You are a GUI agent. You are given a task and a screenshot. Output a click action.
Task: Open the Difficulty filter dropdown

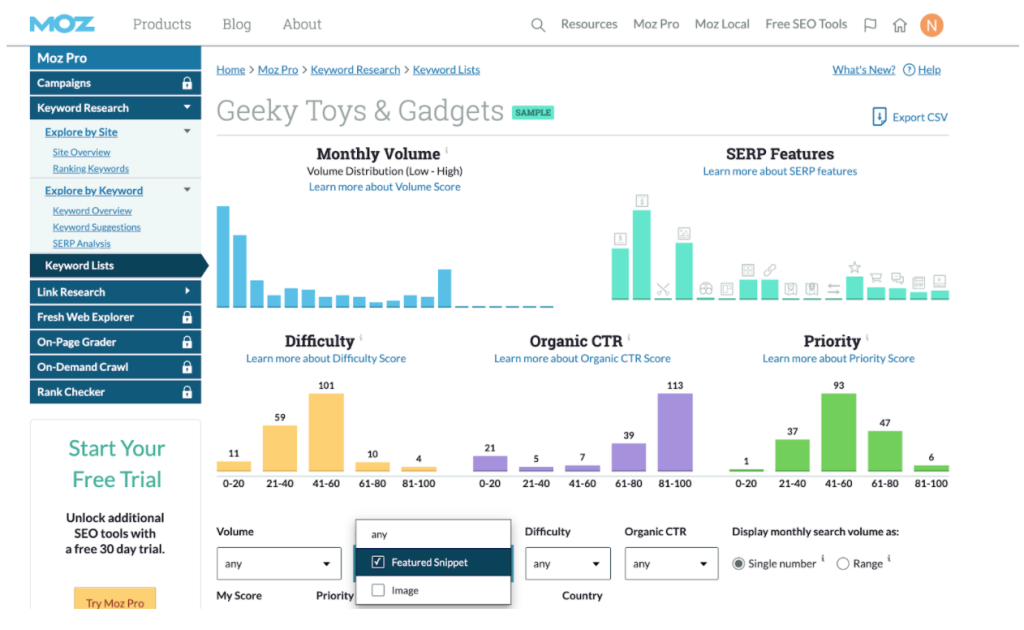568,563
